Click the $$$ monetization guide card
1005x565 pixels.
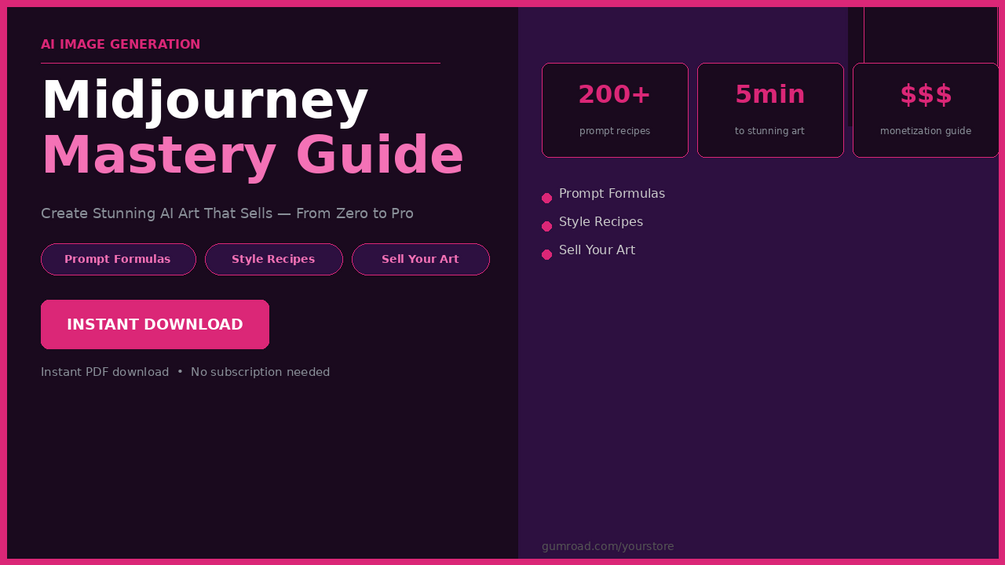926,110
